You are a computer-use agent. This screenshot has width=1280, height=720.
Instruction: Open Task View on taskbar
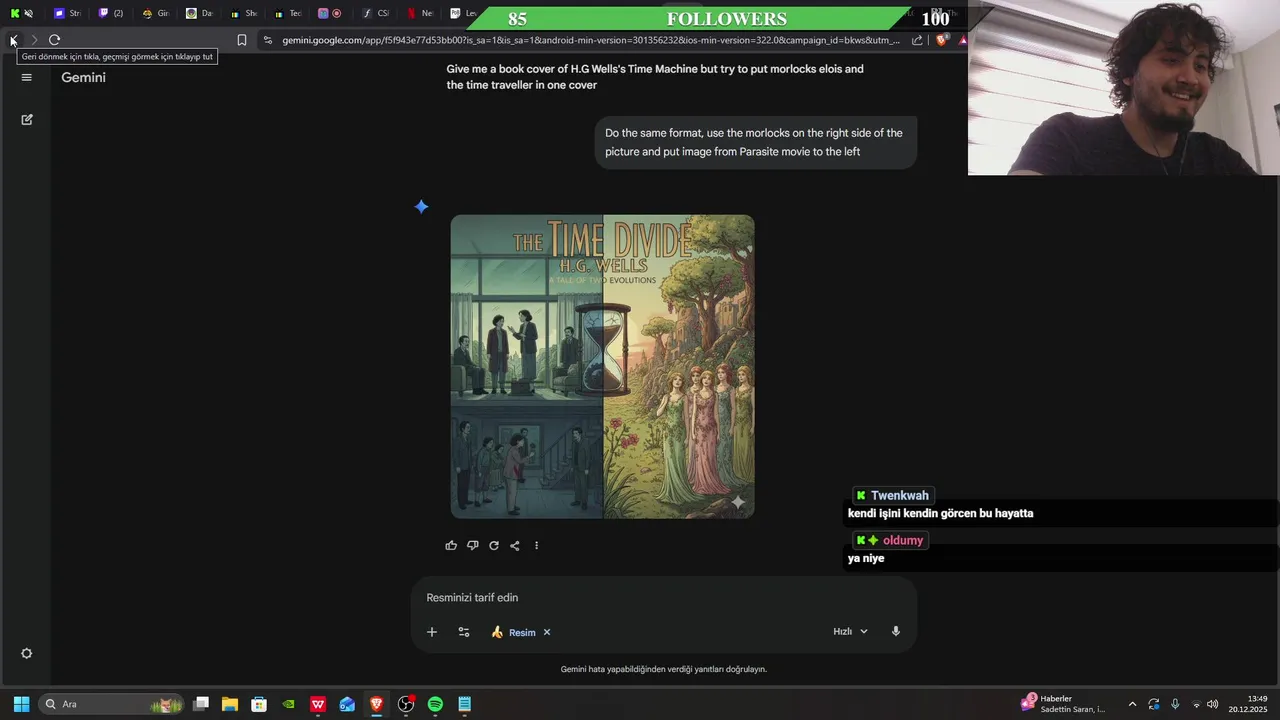point(201,704)
